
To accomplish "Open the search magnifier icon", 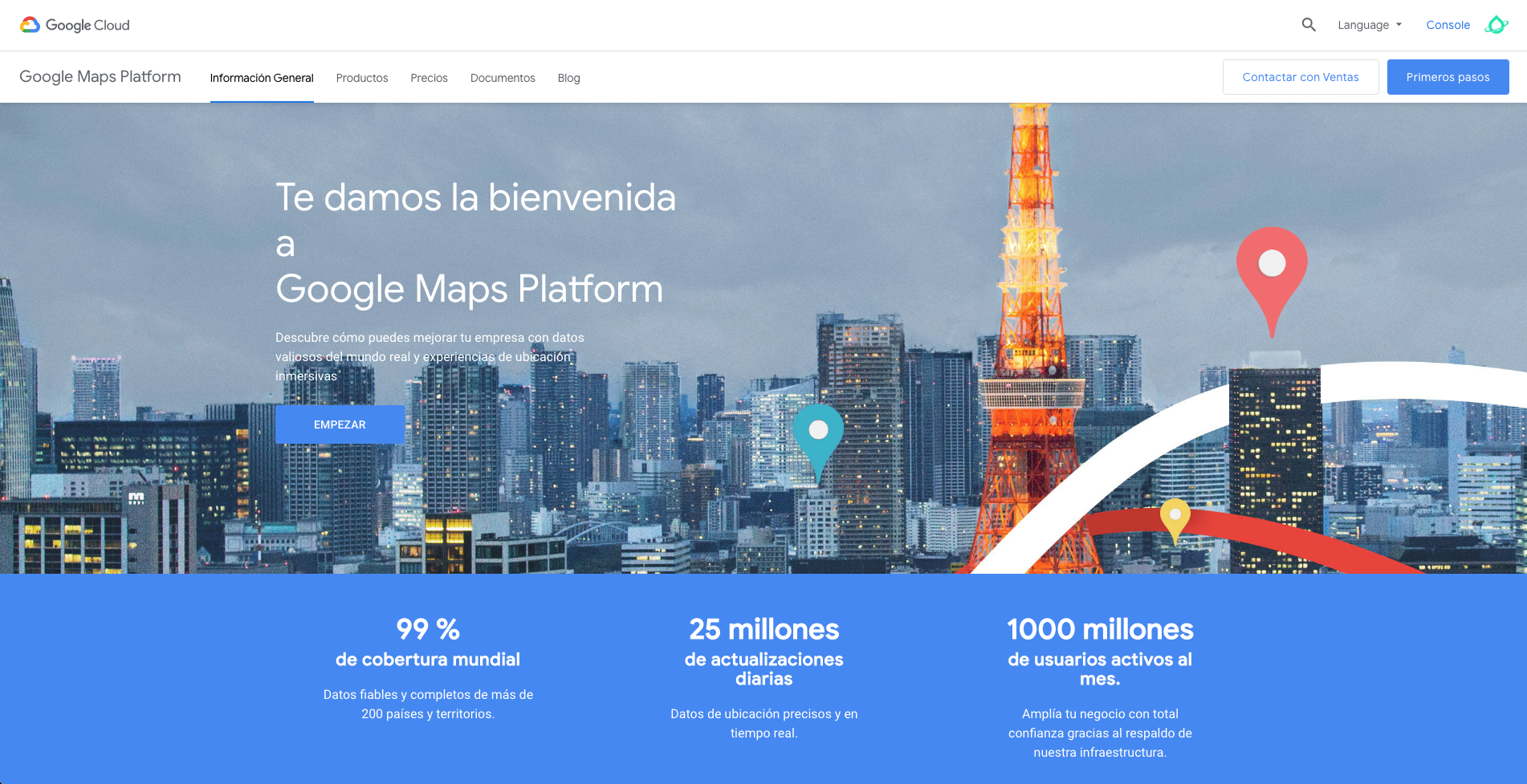I will [x=1309, y=25].
